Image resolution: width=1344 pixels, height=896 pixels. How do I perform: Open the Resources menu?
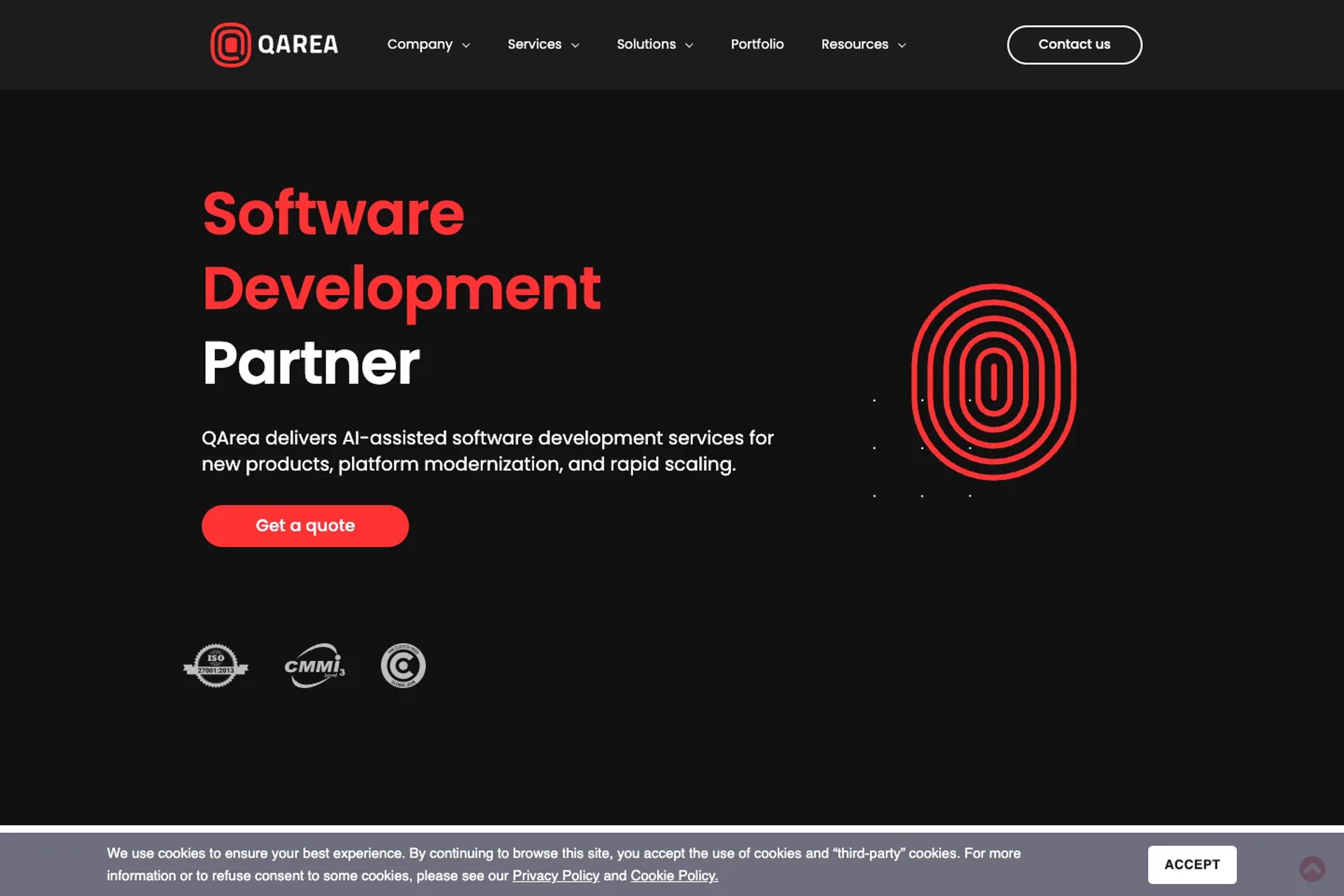pos(855,44)
